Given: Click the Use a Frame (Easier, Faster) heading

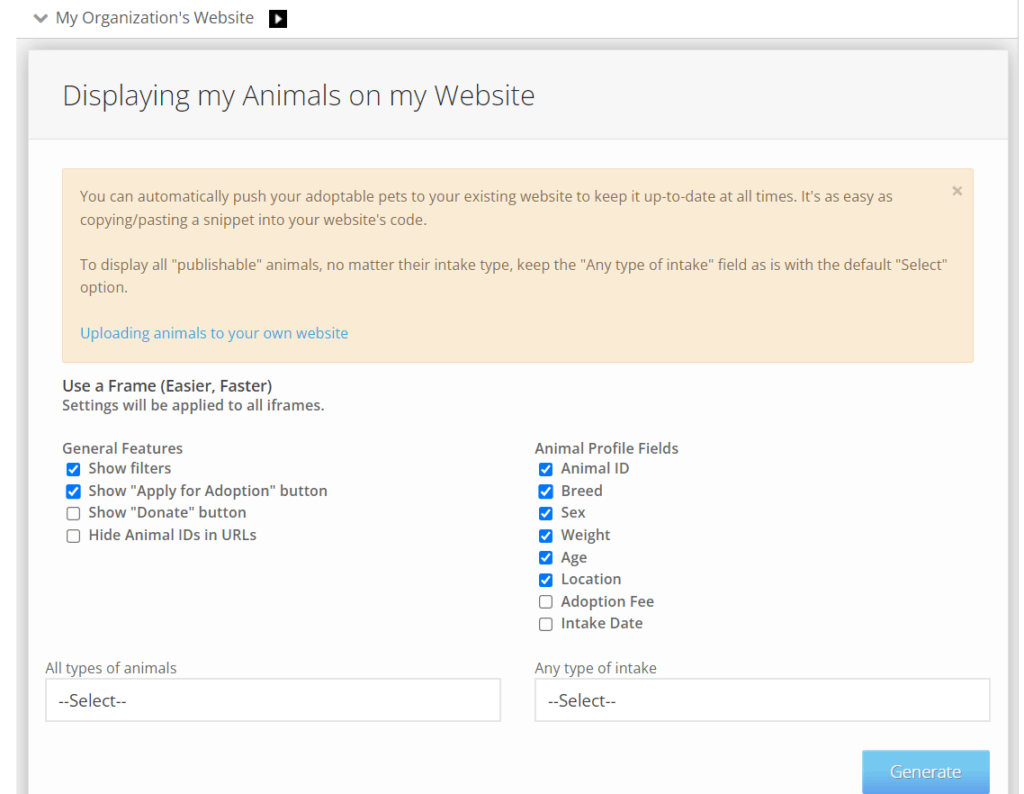Looking at the screenshot, I should [167, 386].
